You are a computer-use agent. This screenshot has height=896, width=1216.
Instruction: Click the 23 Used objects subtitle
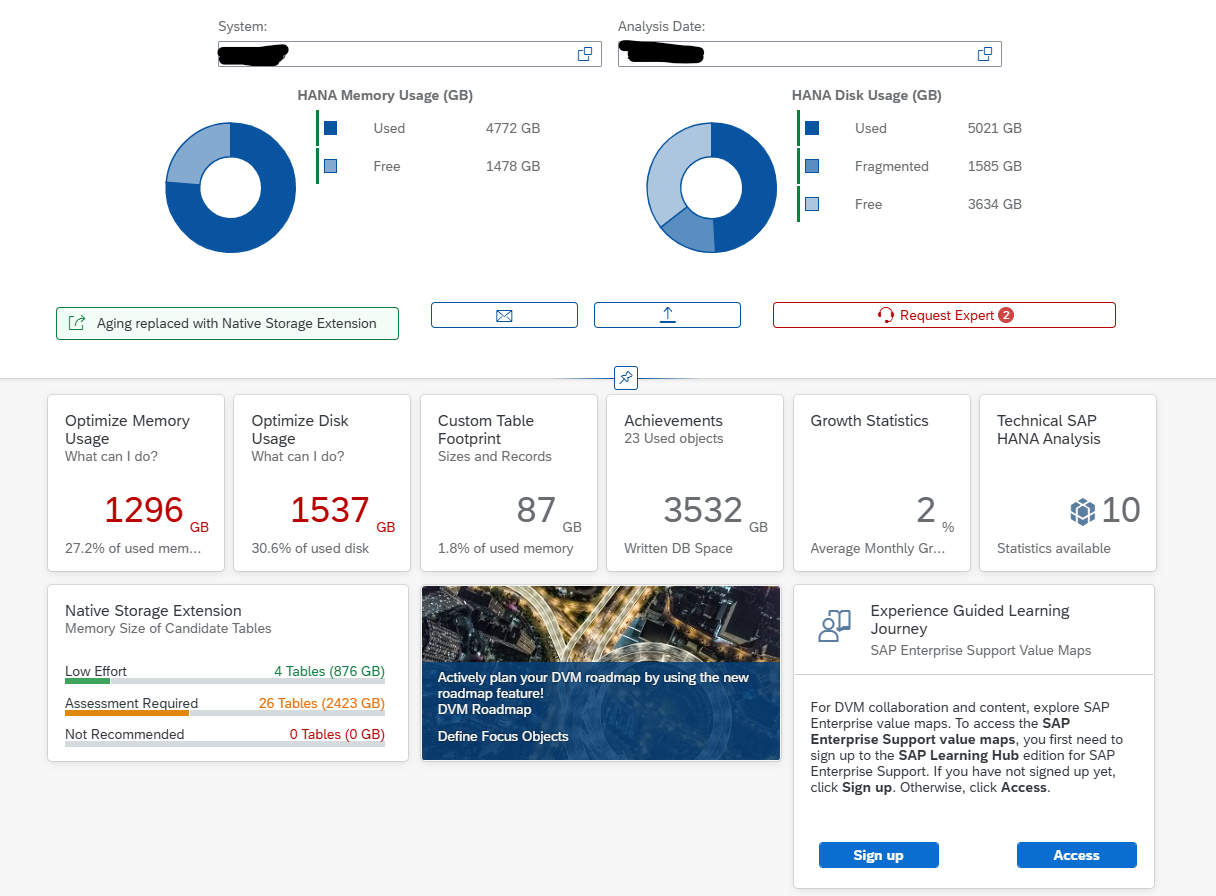click(x=674, y=438)
